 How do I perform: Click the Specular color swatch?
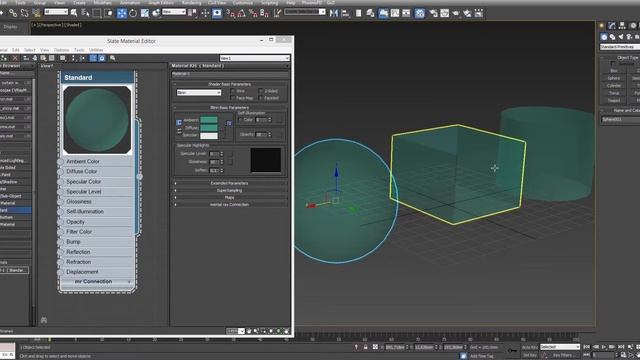(x=209, y=136)
